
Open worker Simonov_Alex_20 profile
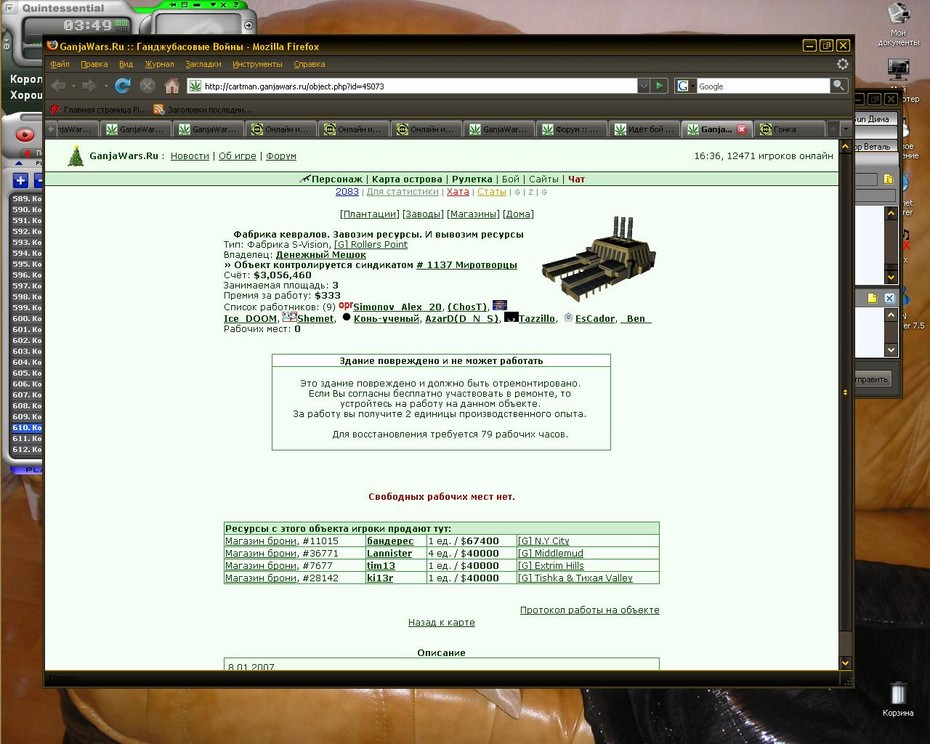[397, 307]
